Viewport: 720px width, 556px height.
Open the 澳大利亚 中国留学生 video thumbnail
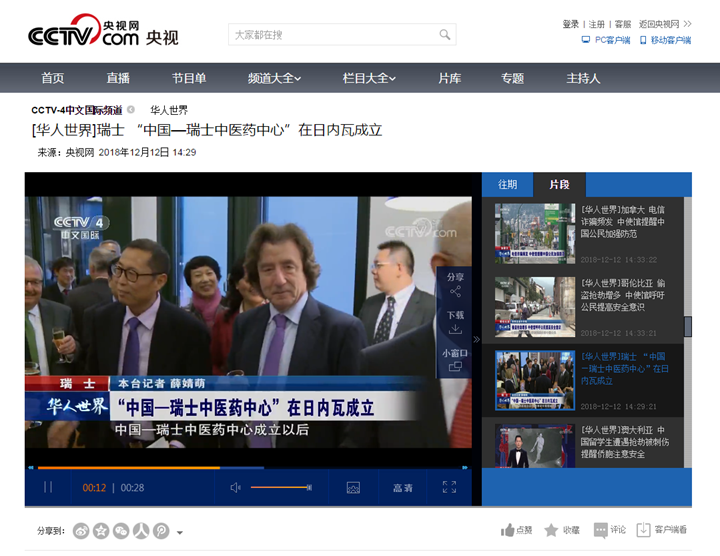coord(535,446)
